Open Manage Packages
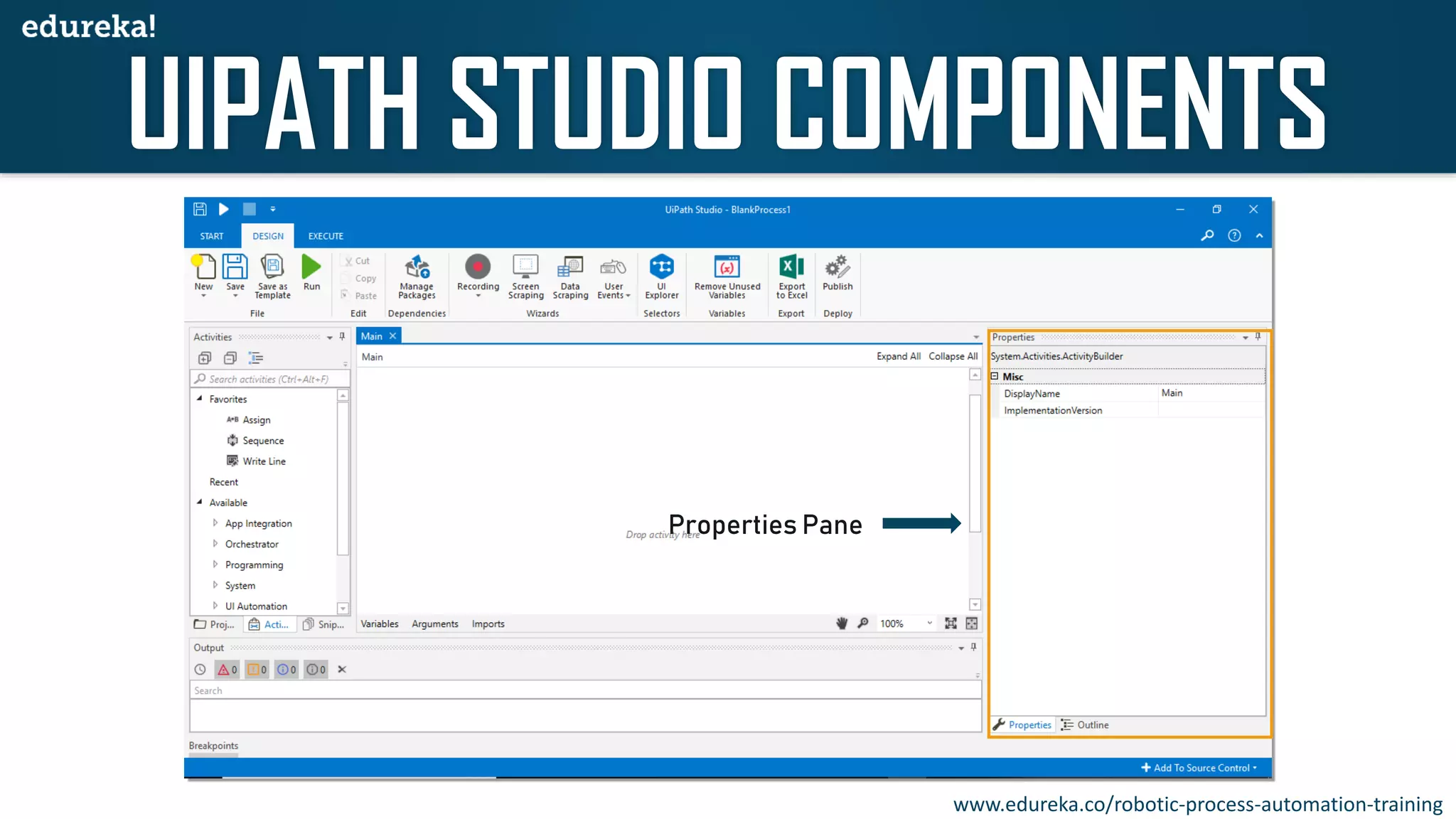Screen dimensions: 1456x819 417,267
